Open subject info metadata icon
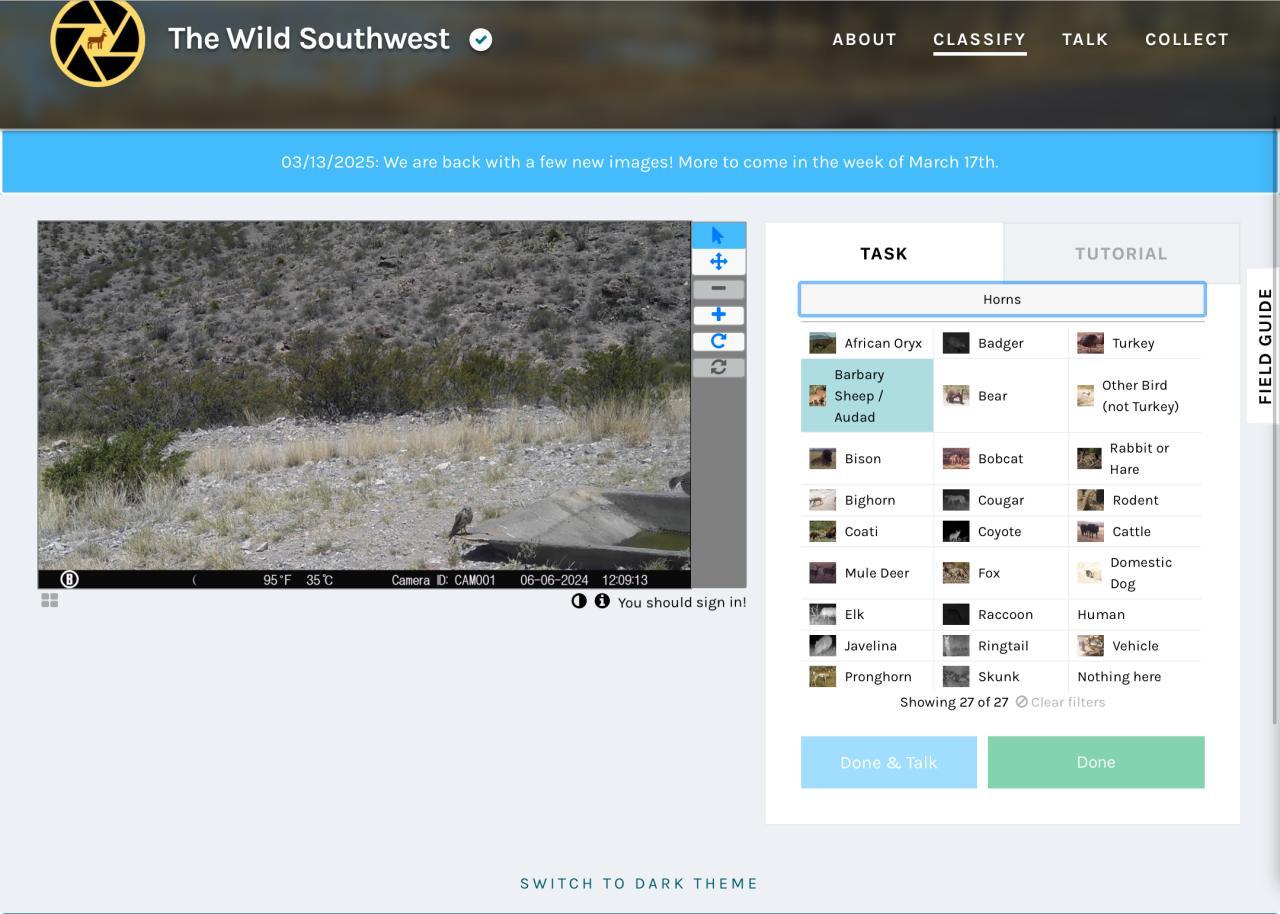This screenshot has width=1280, height=914. 602,601
